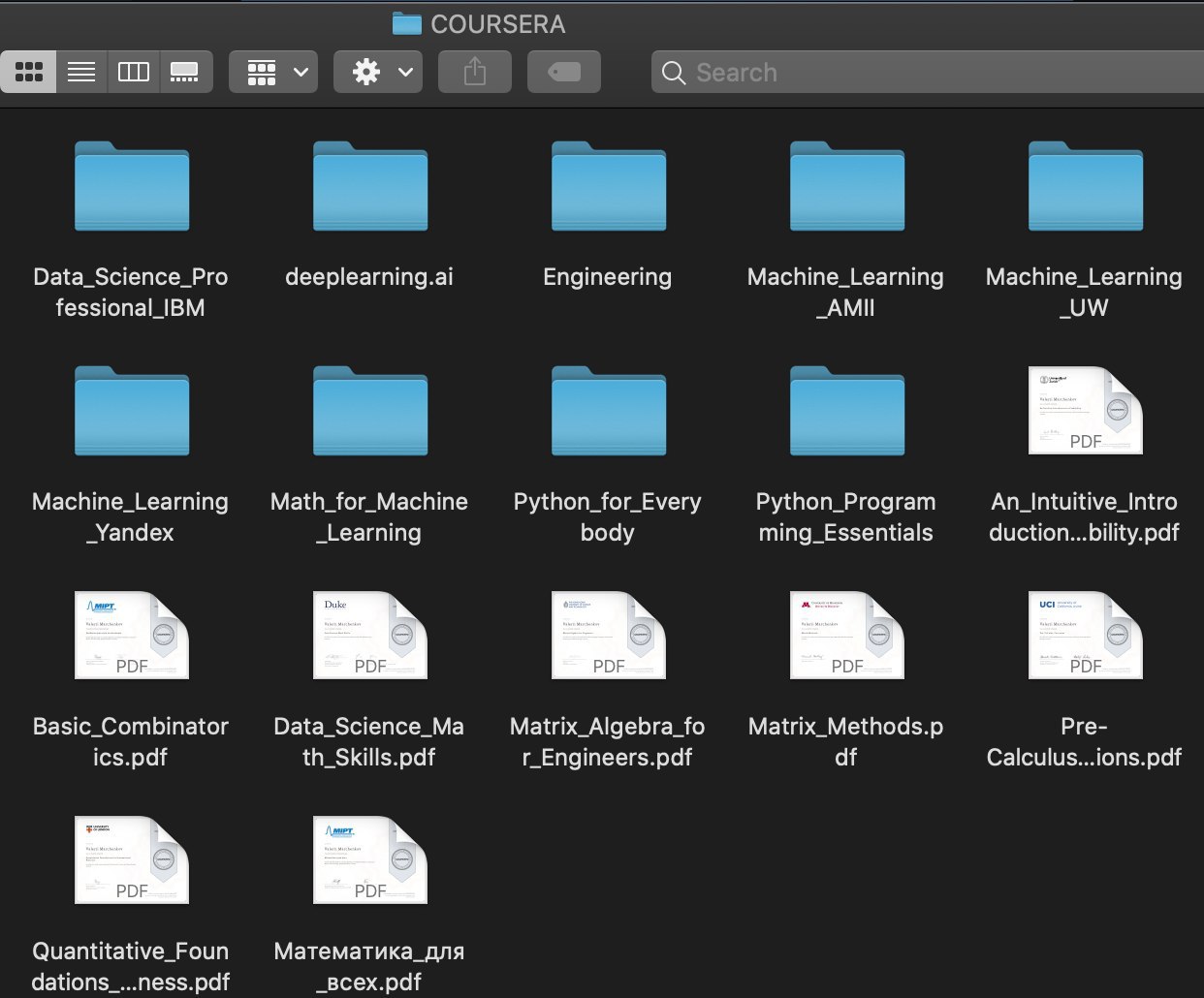Click the COURSERA window title text
The height and width of the screenshot is (998, 1204).
(x=497, y=24)
